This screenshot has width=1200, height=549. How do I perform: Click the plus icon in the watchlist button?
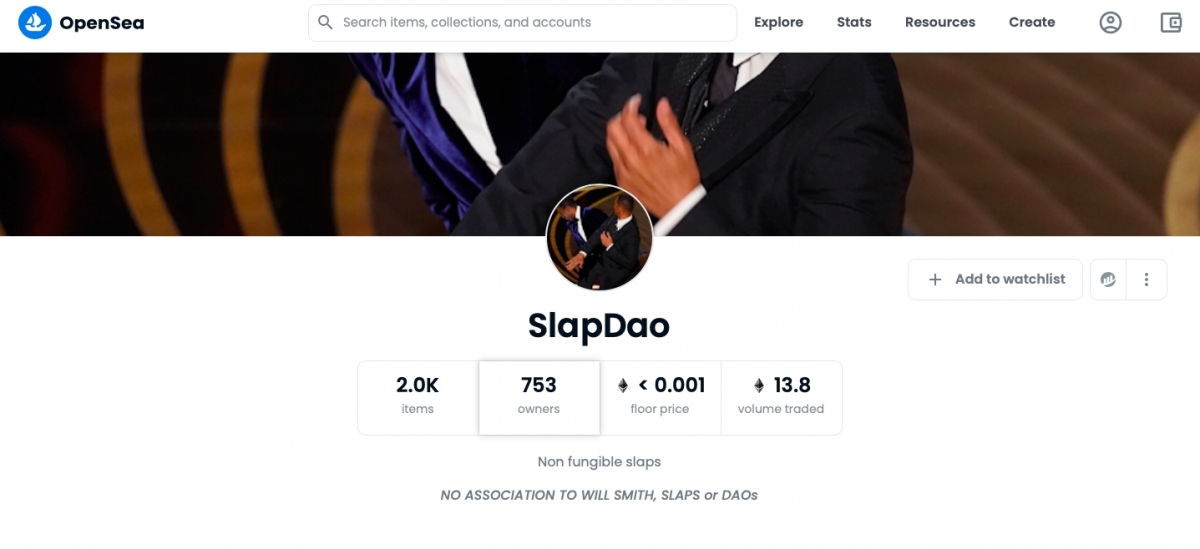click(x=935, y=280)
